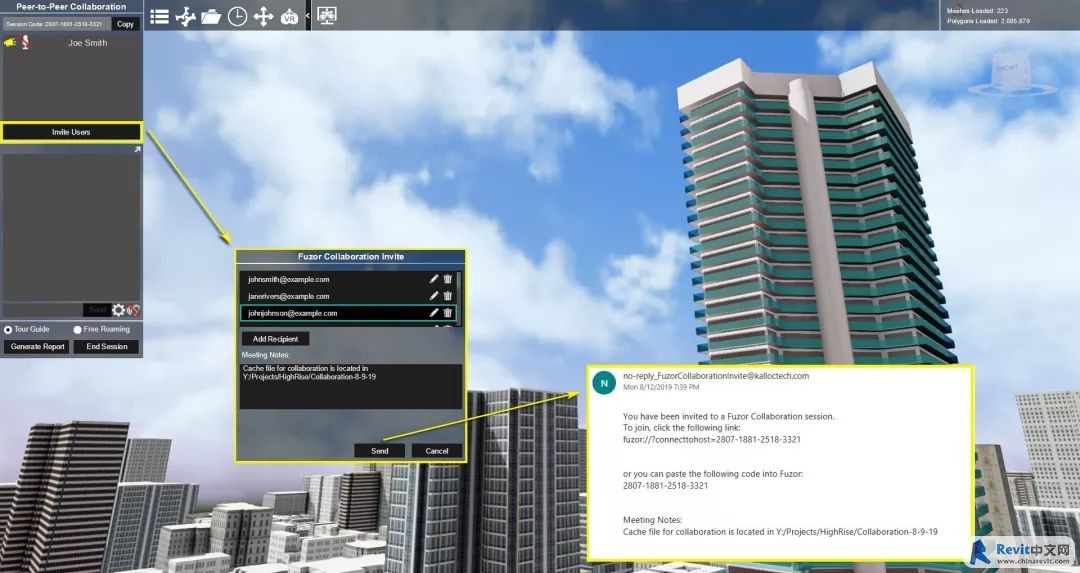This screenshot has width=1080, height=573.
Task: Copy the session code
Action: click(x=125, y=23)
